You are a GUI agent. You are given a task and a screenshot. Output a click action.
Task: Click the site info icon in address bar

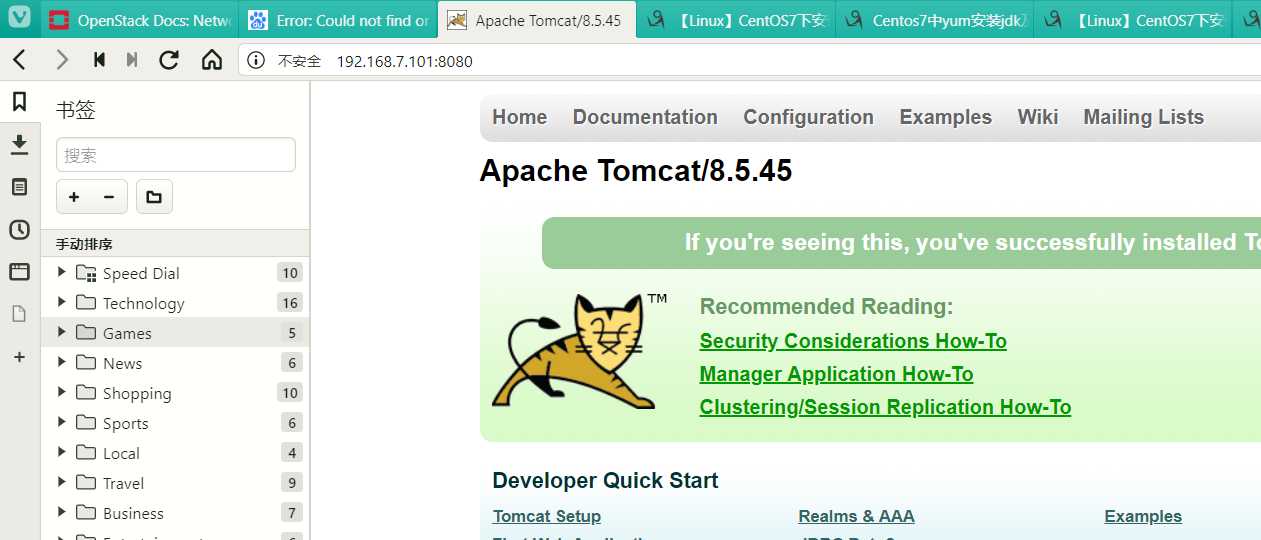click(x=256, y=61)
